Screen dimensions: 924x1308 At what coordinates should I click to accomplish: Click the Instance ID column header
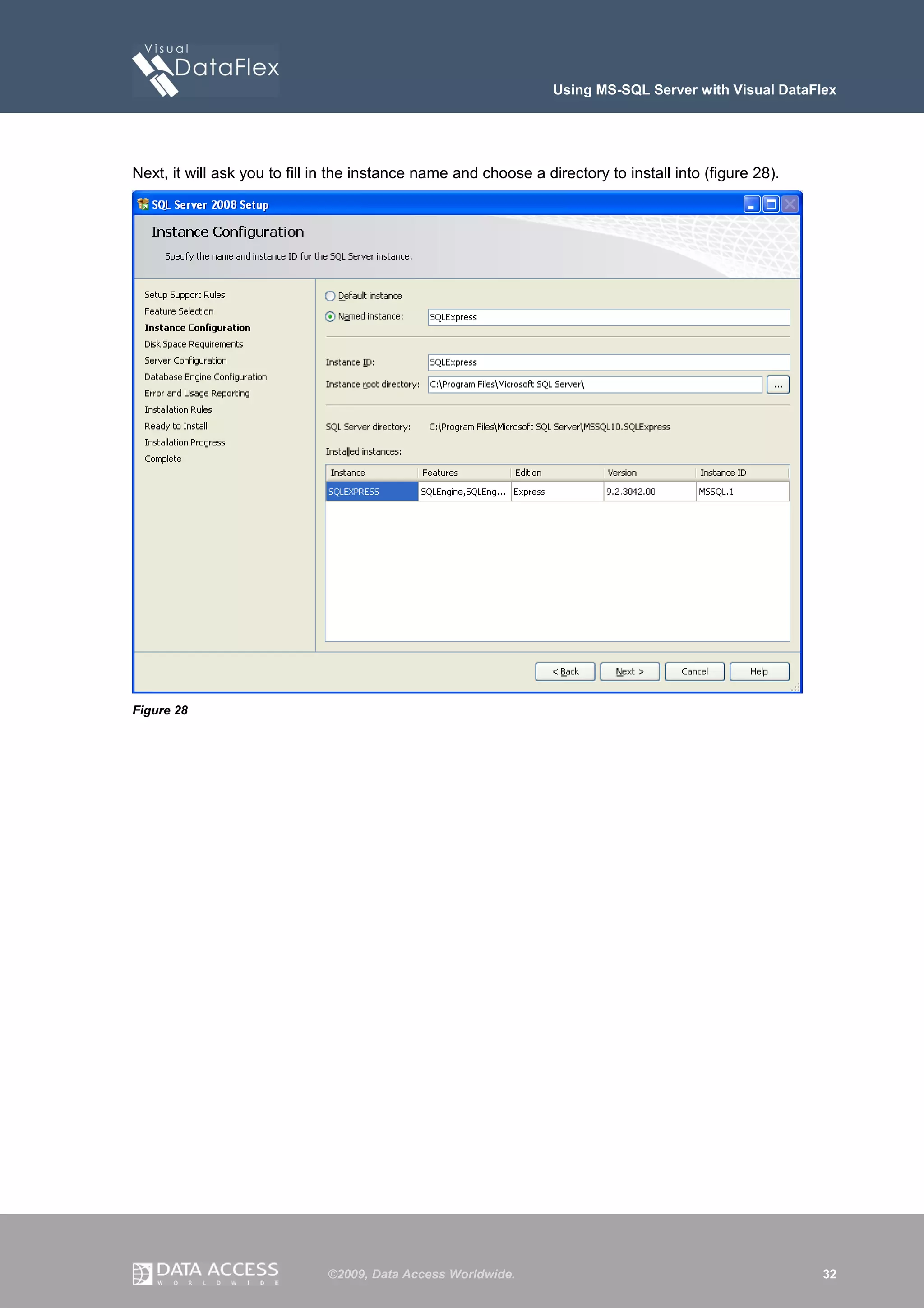click(x=742, y=473)
